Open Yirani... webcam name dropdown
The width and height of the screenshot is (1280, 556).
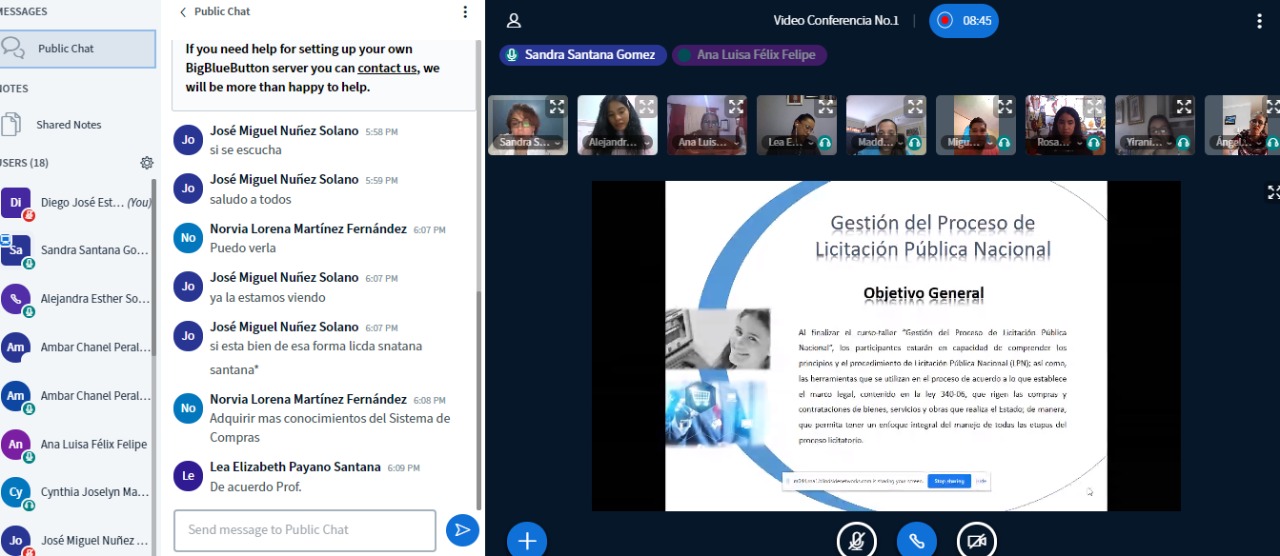(1146, 142)
